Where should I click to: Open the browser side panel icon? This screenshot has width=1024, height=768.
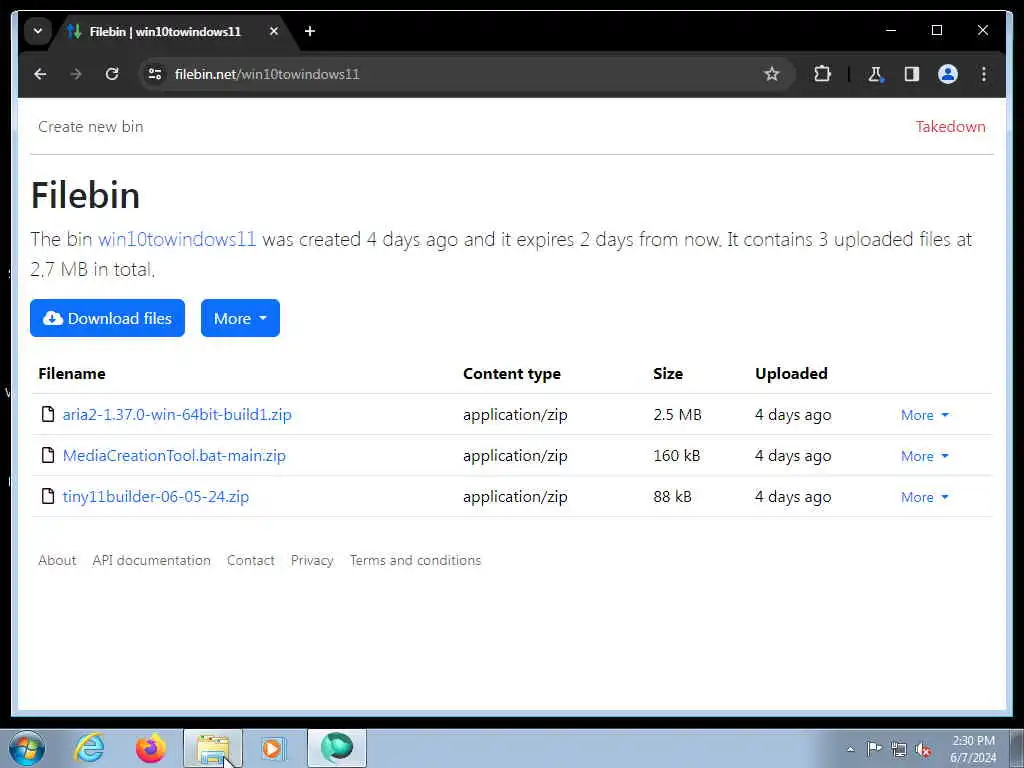pos(912,74)
